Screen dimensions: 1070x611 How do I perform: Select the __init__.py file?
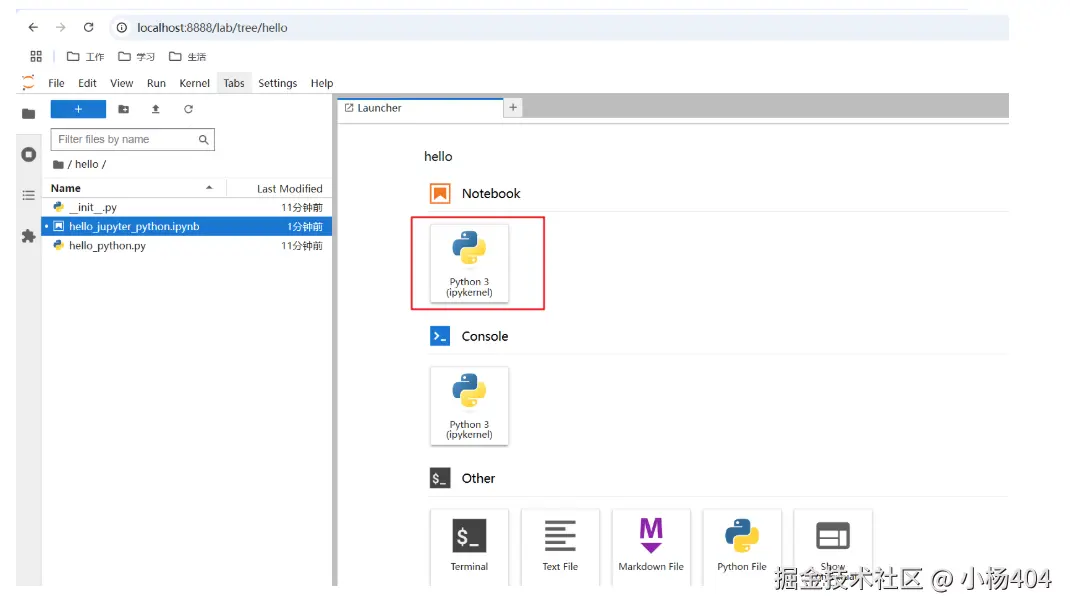click(187, 208)
